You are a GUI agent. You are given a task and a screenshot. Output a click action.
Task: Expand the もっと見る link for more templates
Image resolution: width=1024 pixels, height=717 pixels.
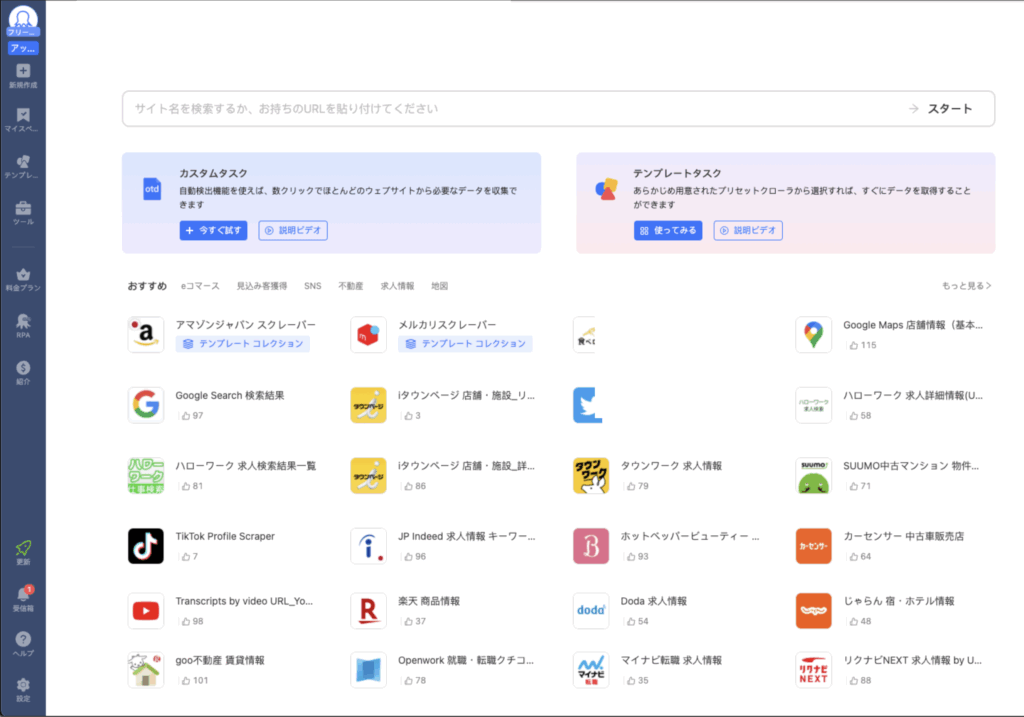click(x=966, y=286)
